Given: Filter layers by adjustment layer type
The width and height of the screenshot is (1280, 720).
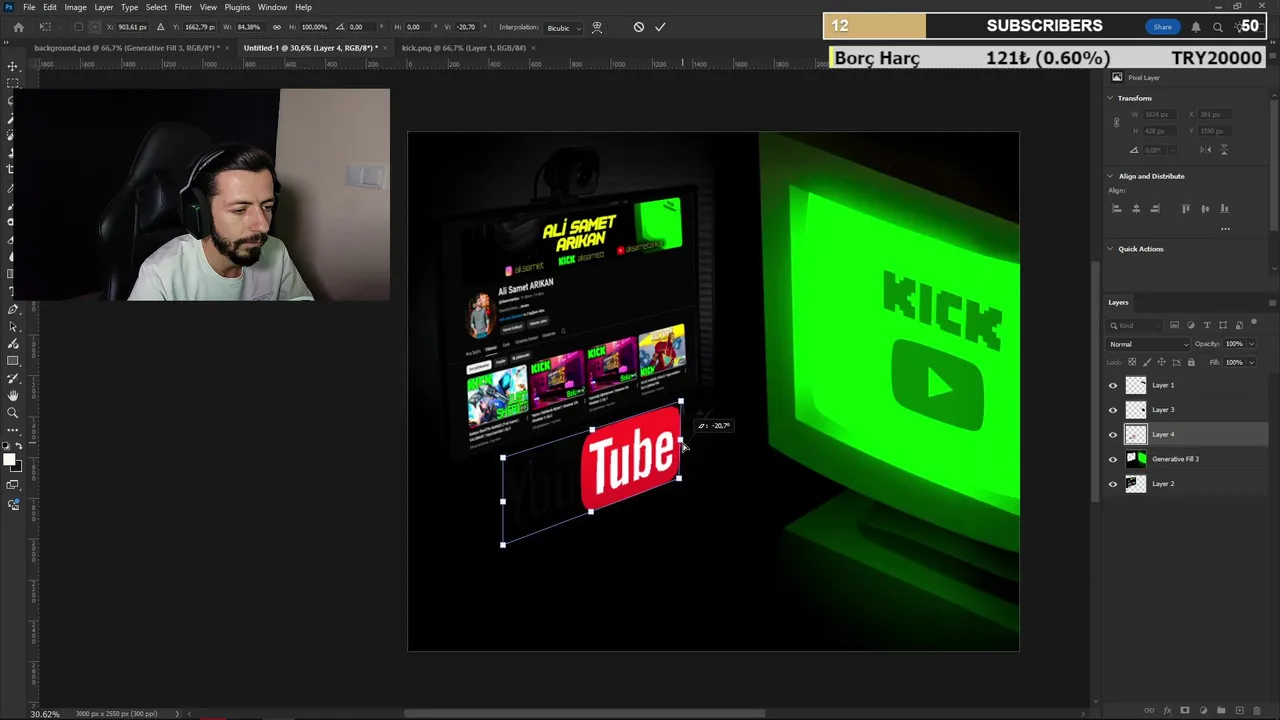Looking at the screenshot, I should click(x=1190, y=325).
